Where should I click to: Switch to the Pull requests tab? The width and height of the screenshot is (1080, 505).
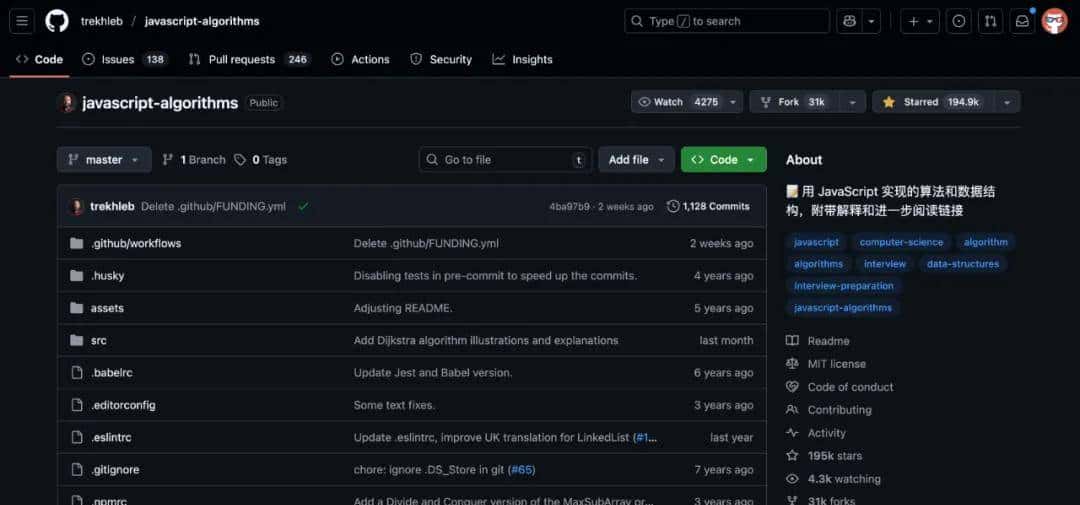tap(249, 59)
